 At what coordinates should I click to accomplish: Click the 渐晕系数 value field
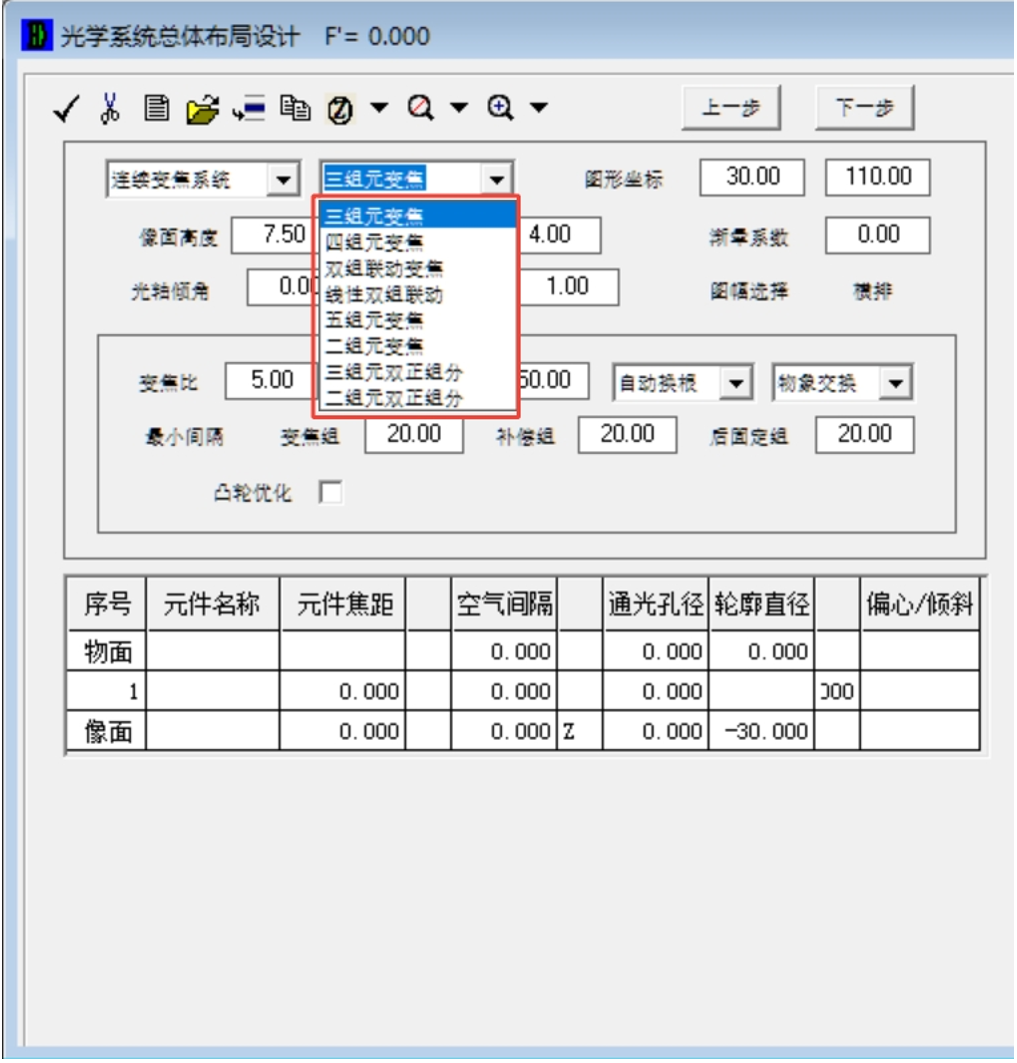(x=877, y=236)
